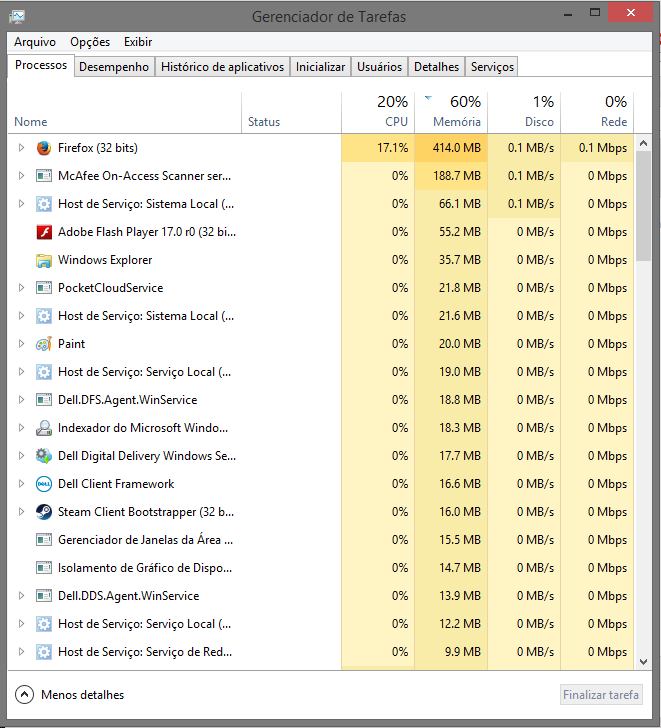The image size is (661, 728).
Task: Sort by the Rede column header
Action: click(x=597, y=111)
